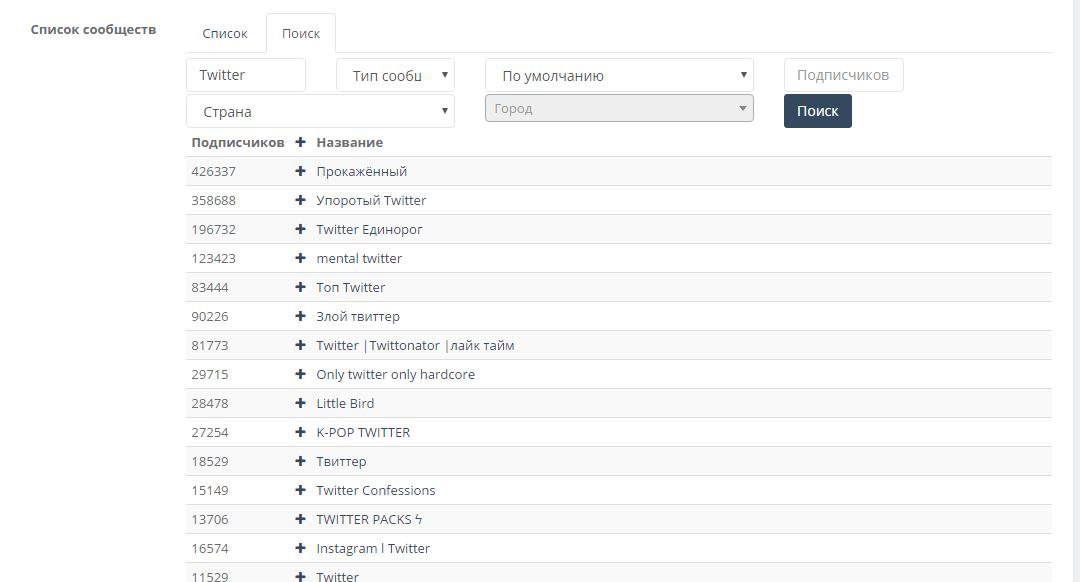Click subscriber count 13706

[x=210, y=519]
